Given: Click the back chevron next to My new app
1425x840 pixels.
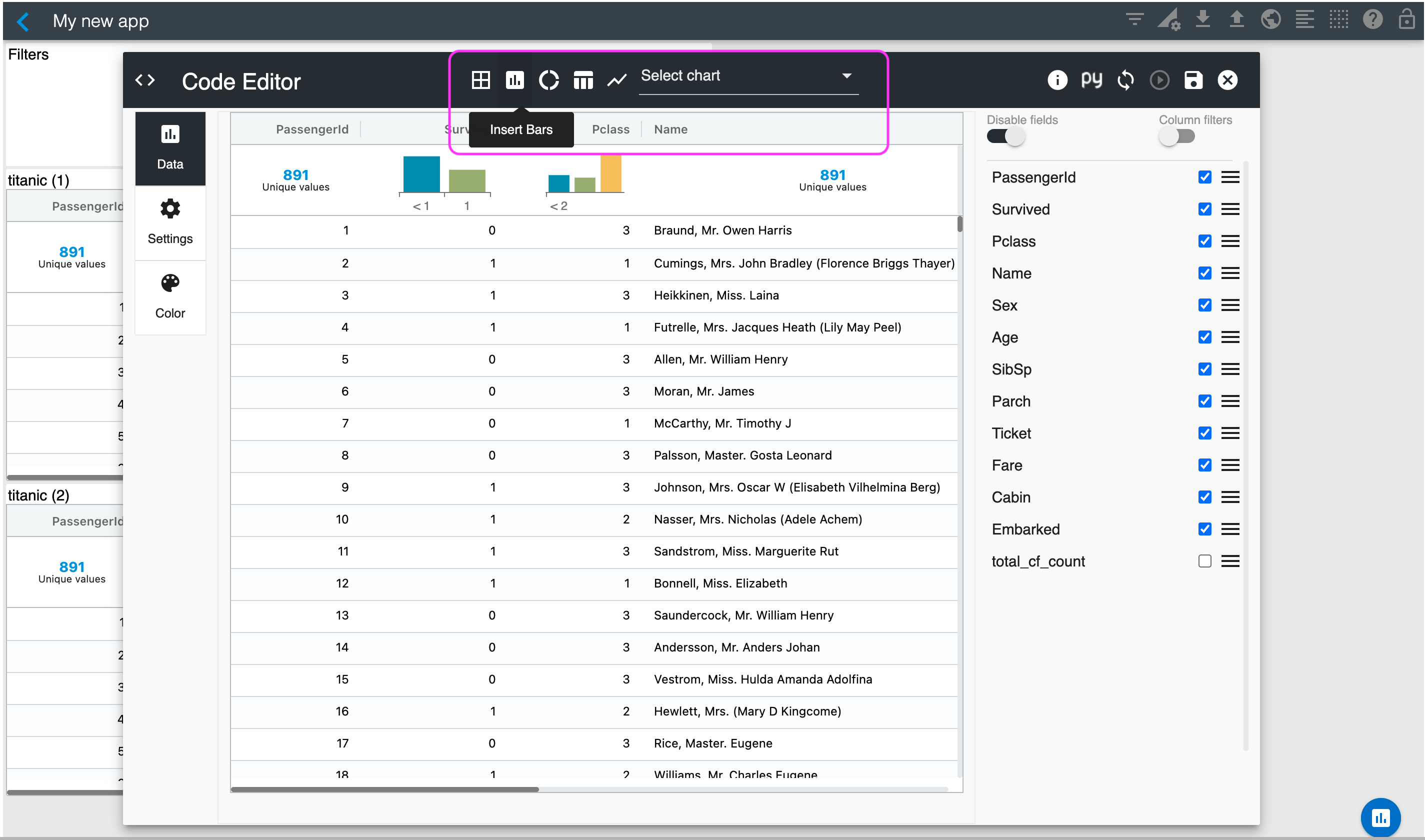Looking at the screenshot, I should point(23,21).
